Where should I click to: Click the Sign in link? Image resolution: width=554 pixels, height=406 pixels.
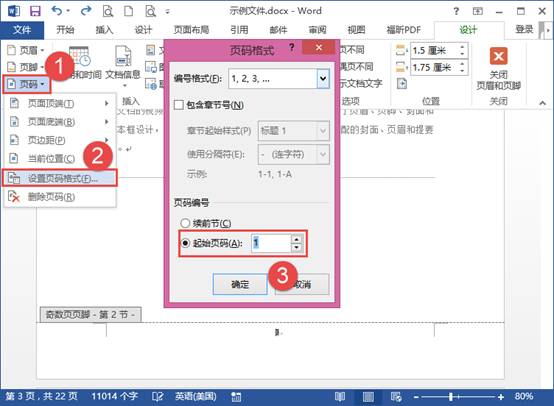524,30
